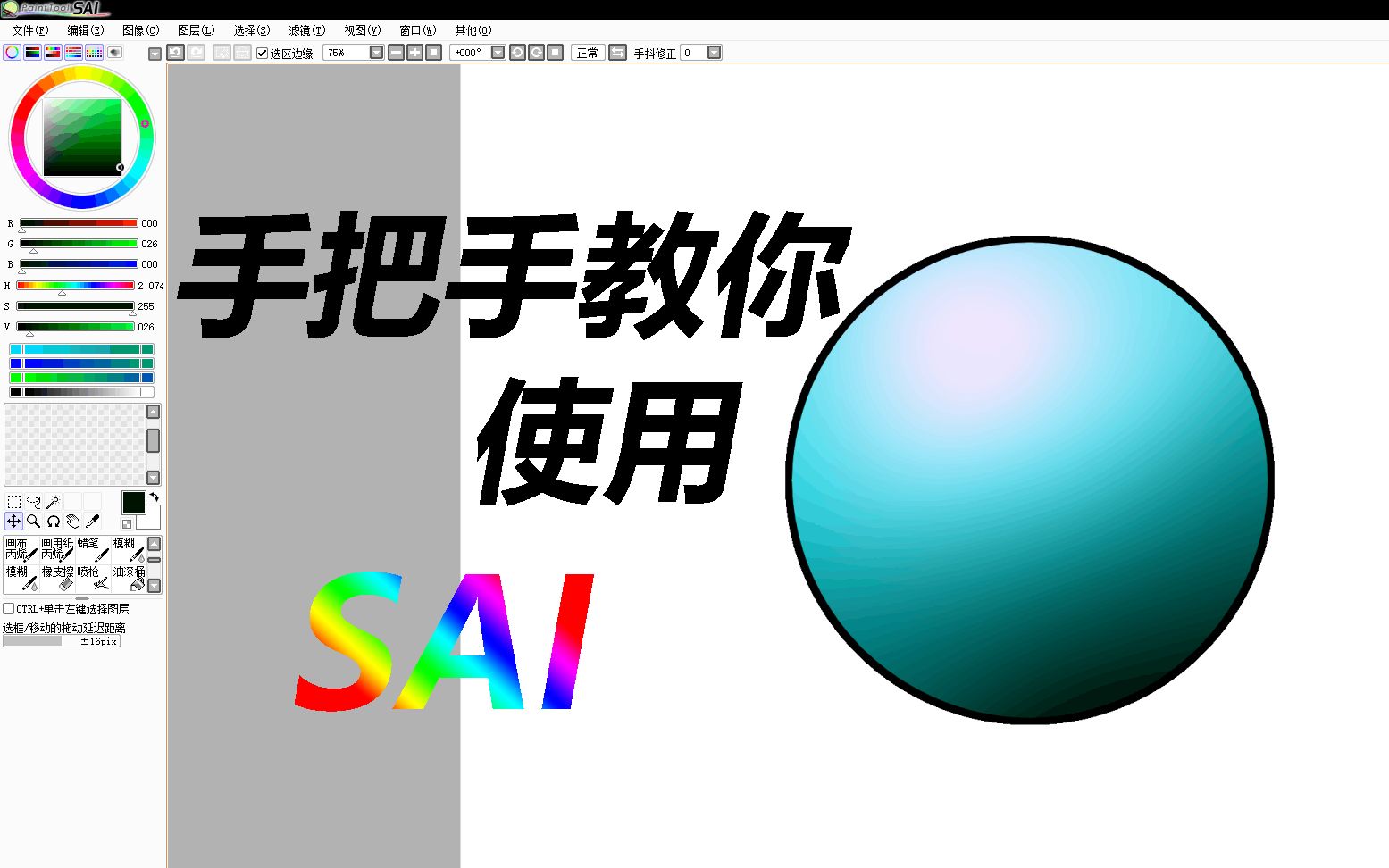Open the 75% zoom level dropdown
This screenshot has height=868, width=1389.
click(376, 54)
